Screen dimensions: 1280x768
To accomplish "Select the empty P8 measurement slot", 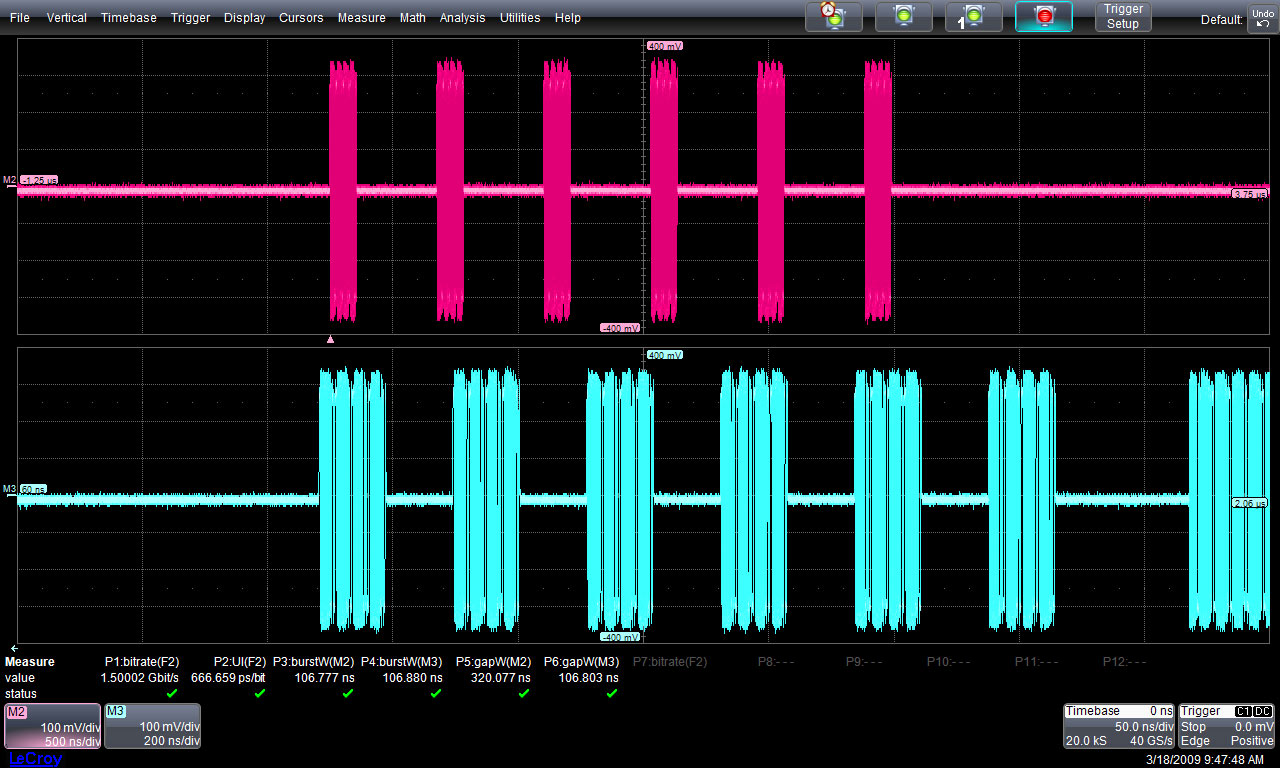I will (x=777, y=662).
